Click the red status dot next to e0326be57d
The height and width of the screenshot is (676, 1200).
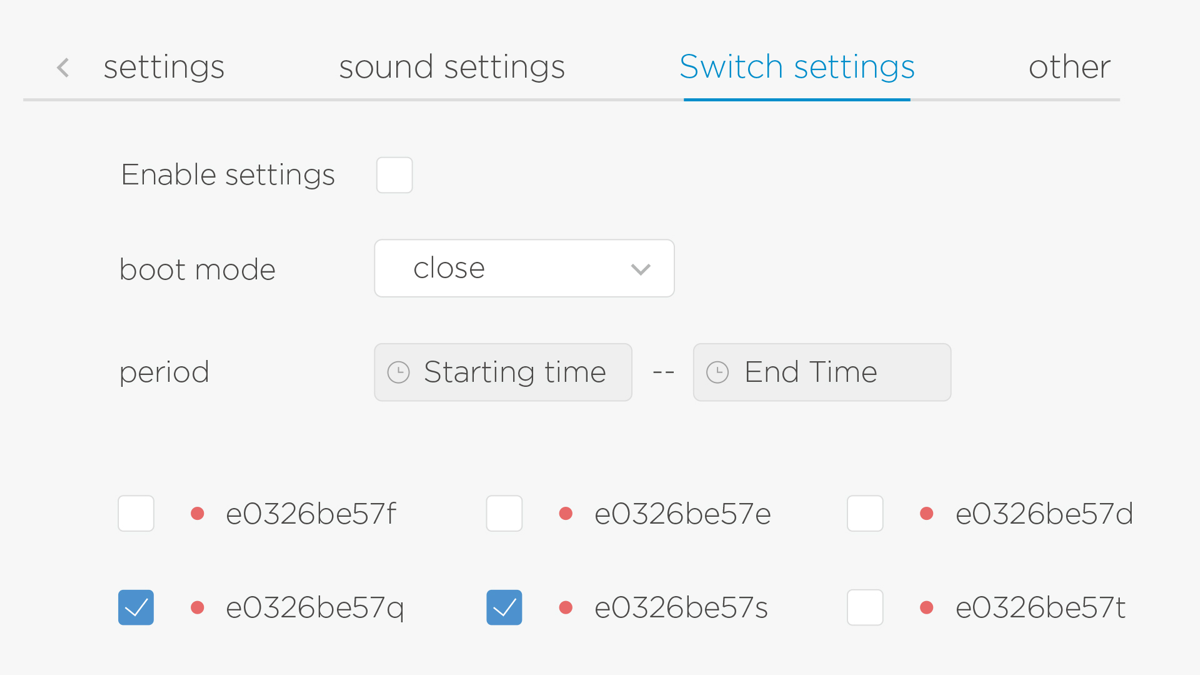click(x=926, y=513)
